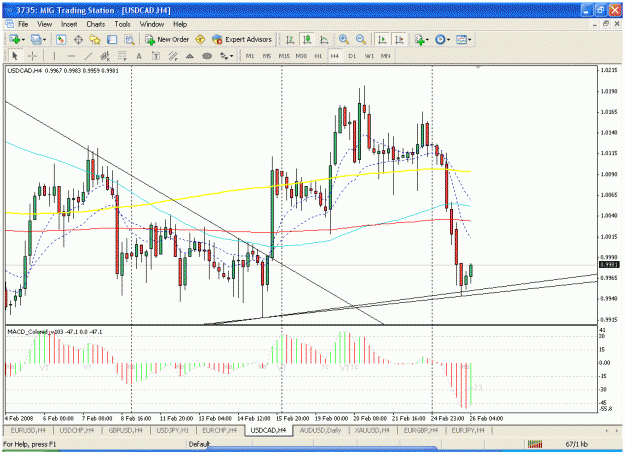Open the Tools menu
Image resolution: width=625 pixels, height=452 pixels.
point(122,24)
